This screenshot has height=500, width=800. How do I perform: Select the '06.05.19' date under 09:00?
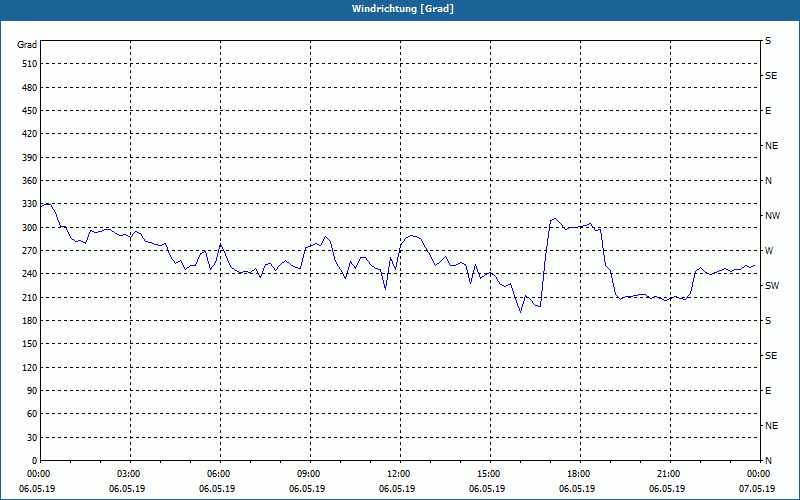coord(307,489)
